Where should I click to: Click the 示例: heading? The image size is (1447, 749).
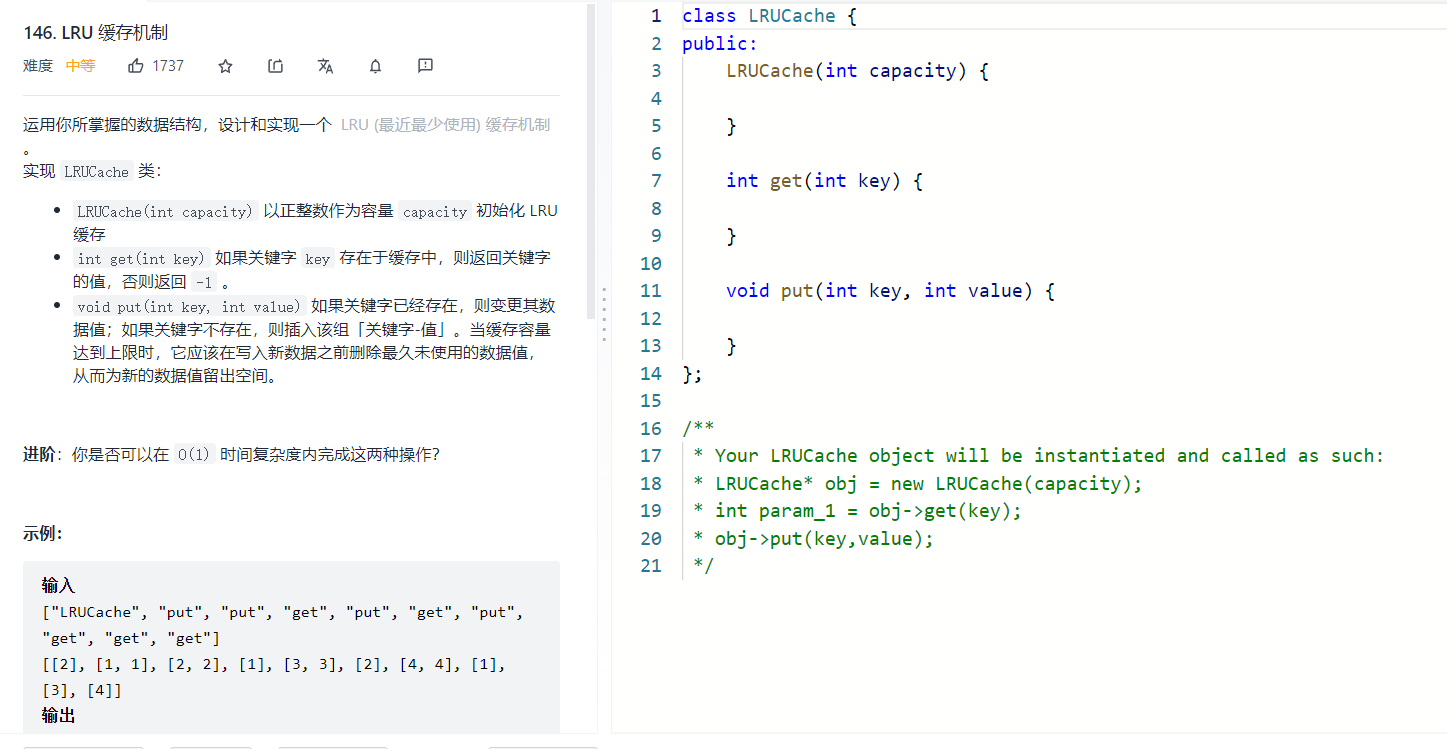[43, 534]
